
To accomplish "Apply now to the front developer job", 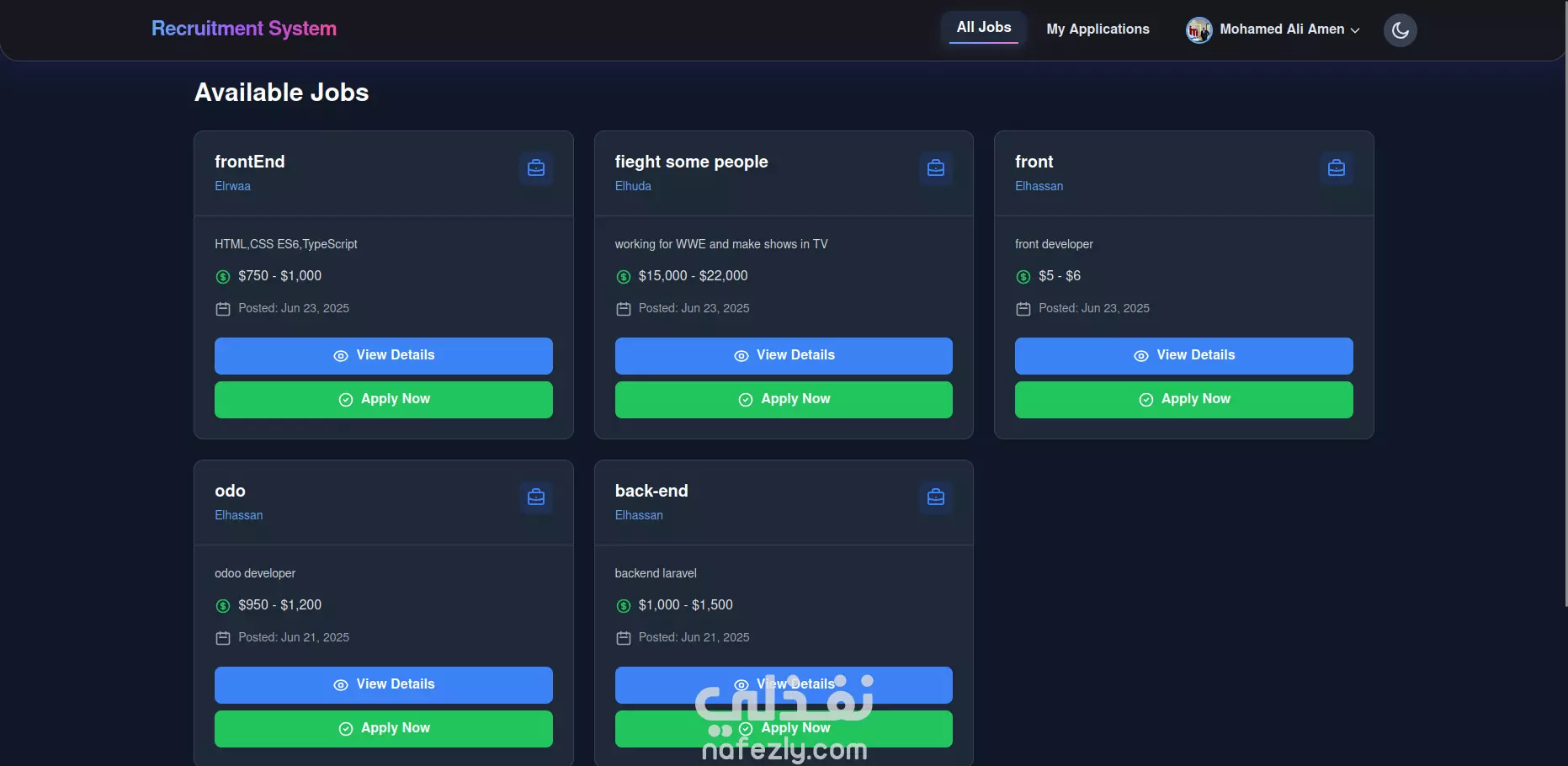I will coord(1184,400).
